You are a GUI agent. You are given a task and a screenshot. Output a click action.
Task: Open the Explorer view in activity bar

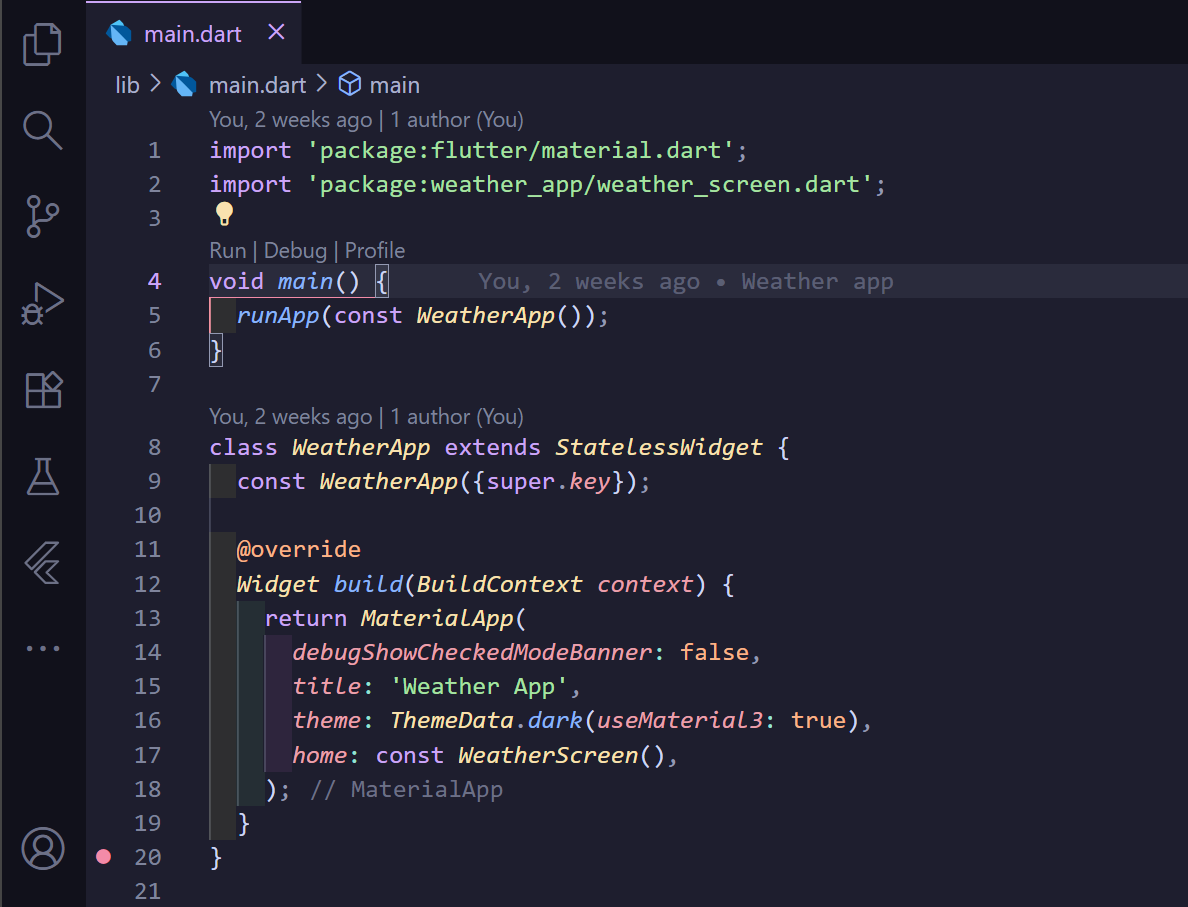pyautogui.click(x=42, y=44)
